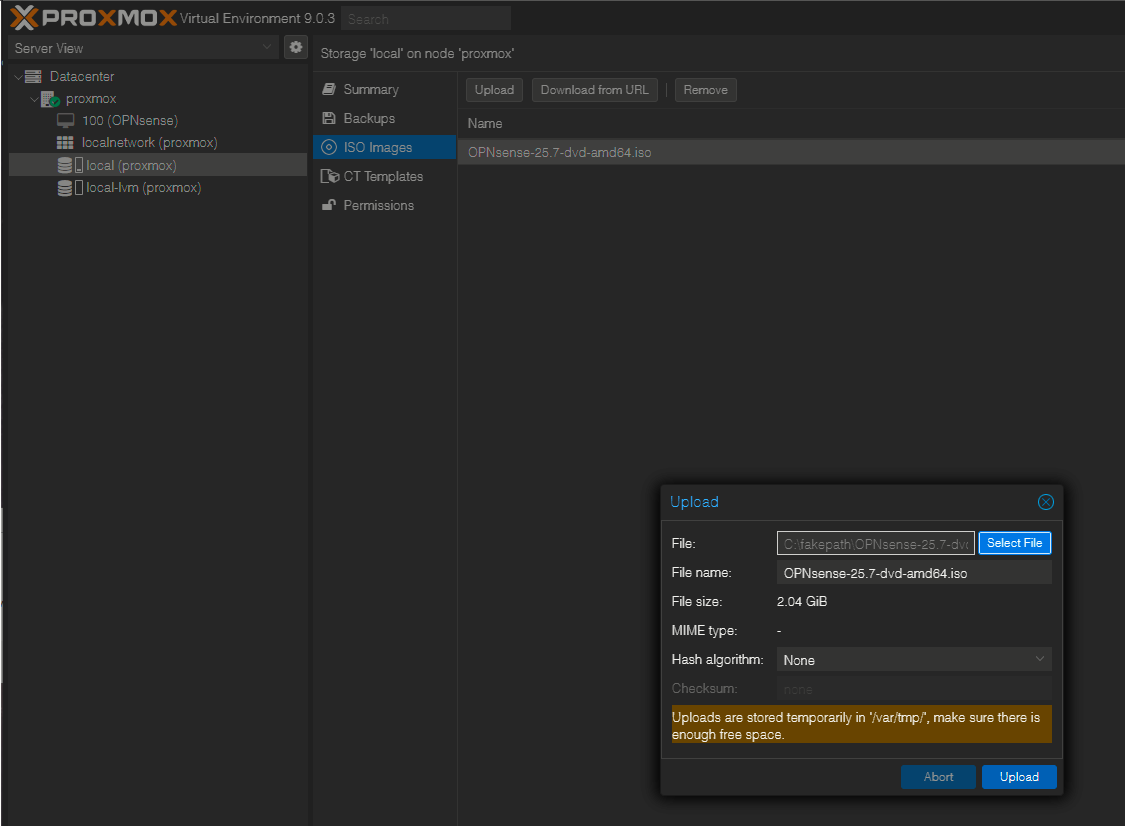Open the Backups tab

pyautogui.click(x=385, y=118)
